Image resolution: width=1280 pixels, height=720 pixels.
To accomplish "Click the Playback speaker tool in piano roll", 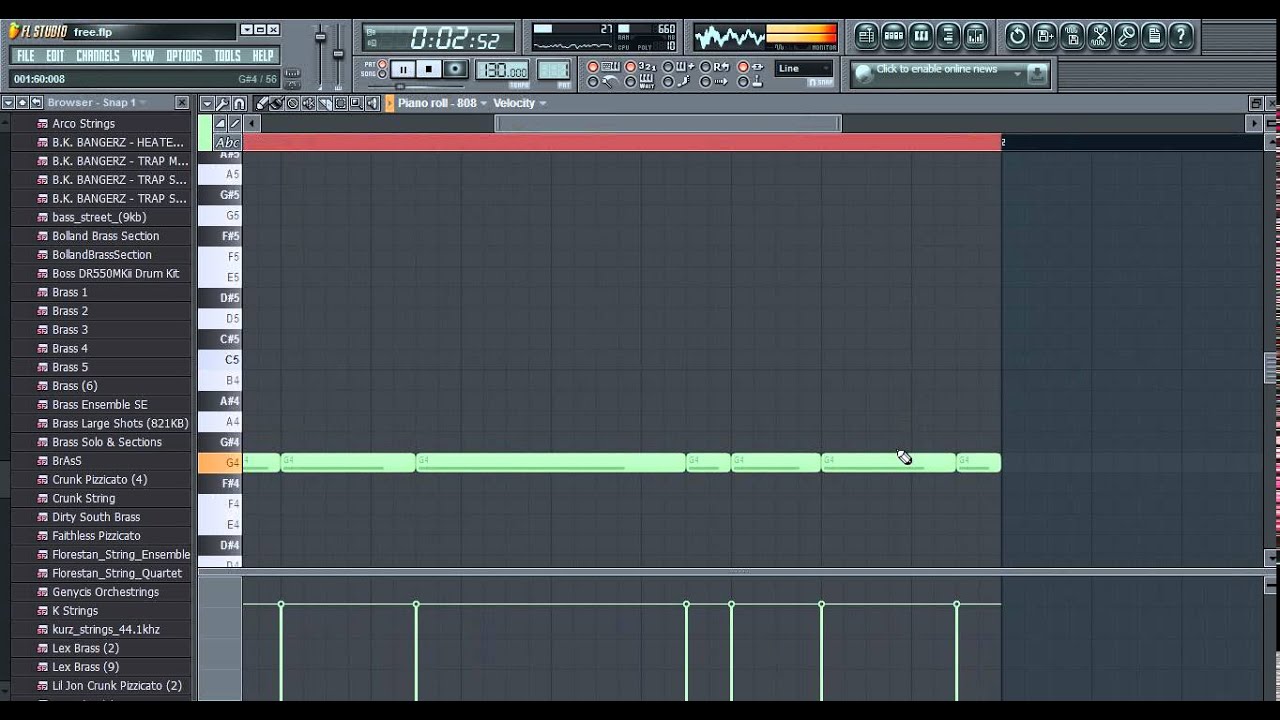I will (372, 103).
